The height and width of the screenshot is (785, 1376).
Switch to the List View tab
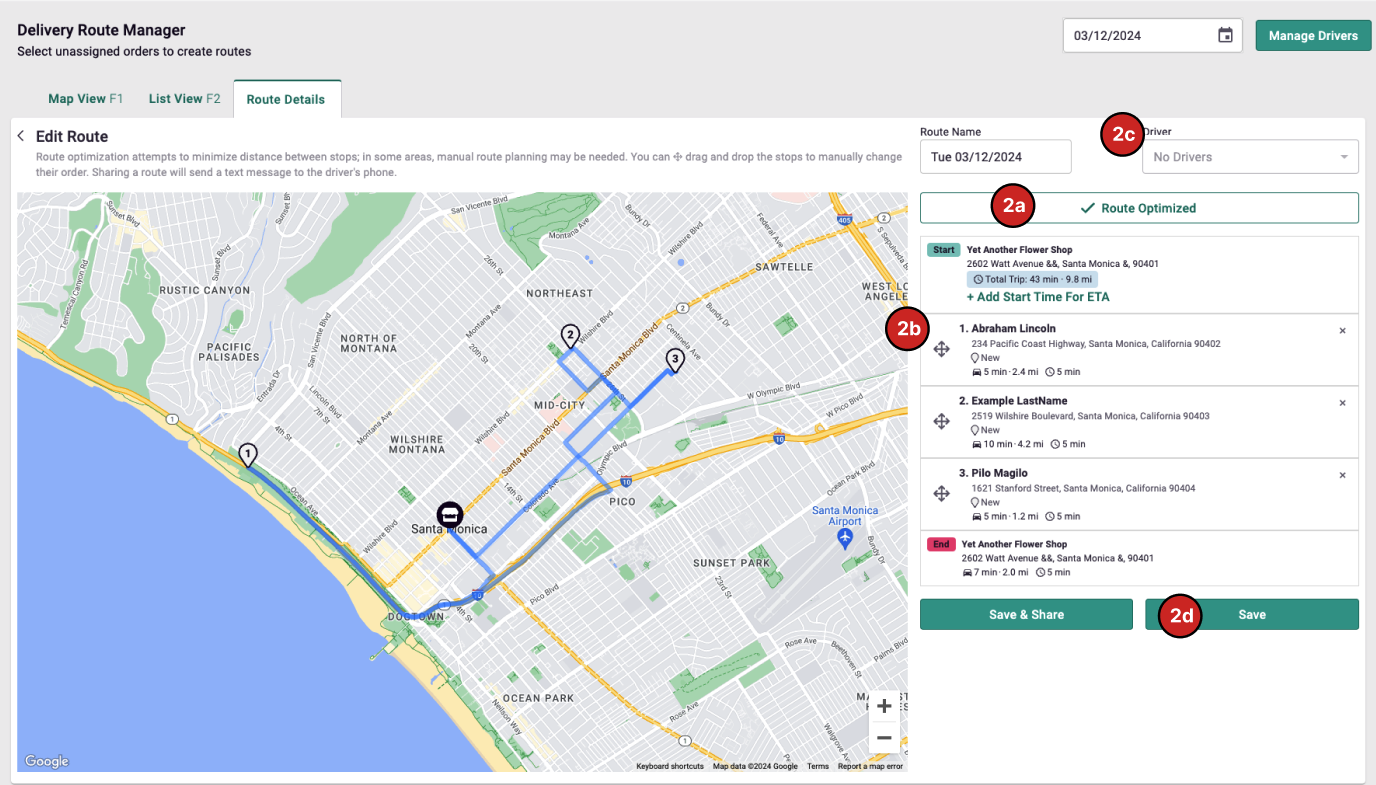pyautogui.click(x=184, y=99)
